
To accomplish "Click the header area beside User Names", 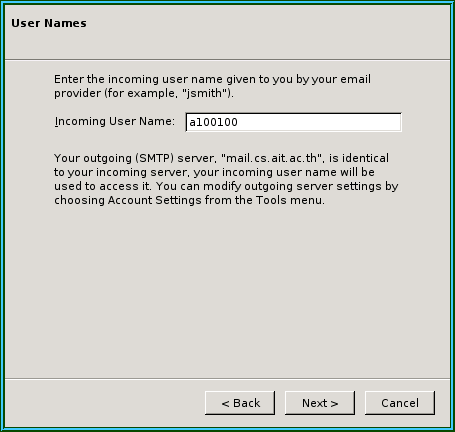I will [x=267, y=32].
